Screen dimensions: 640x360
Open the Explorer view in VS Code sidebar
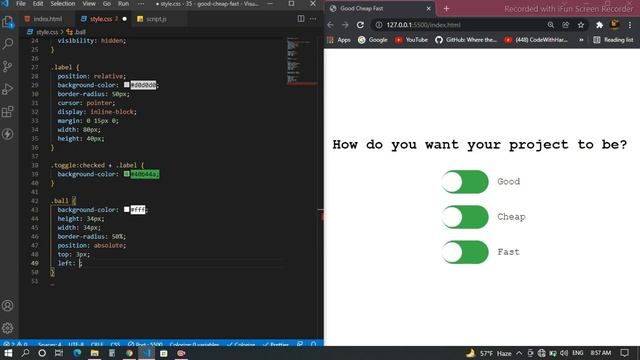[x=8, y=22]
